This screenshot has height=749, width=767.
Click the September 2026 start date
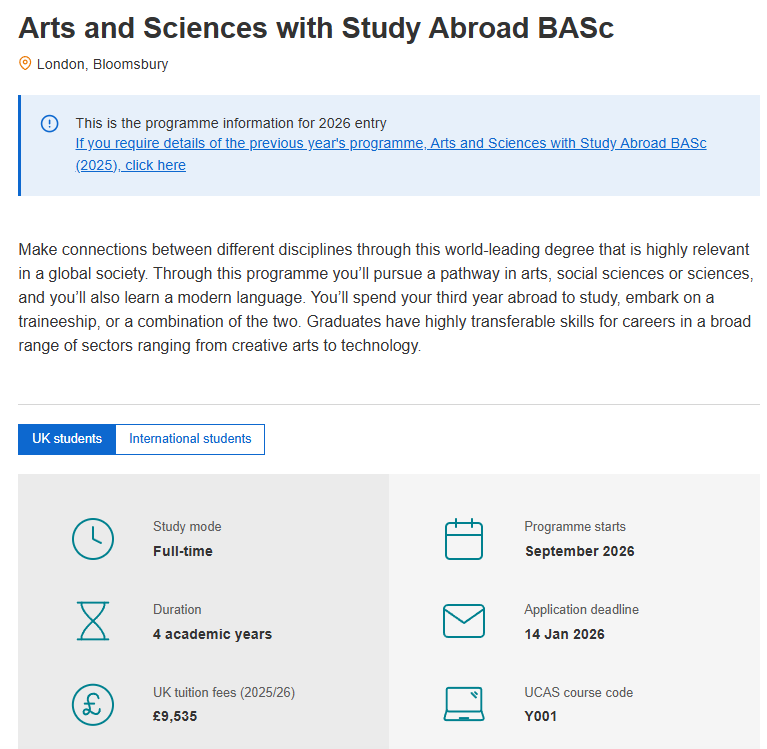coord(579,551)
